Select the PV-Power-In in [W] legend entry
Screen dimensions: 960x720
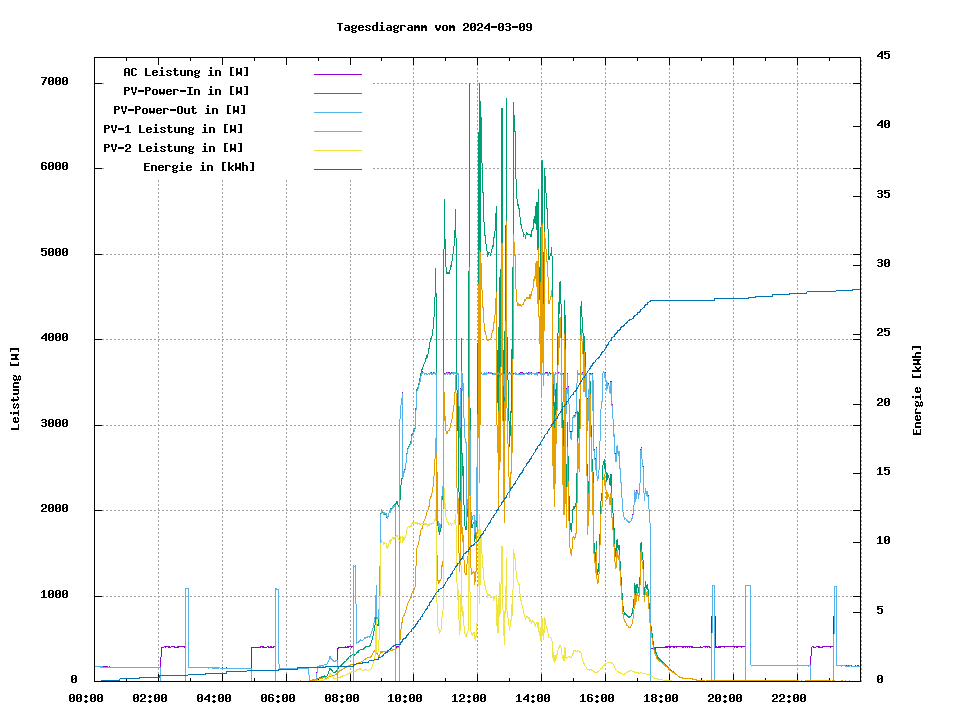pyautogui.click(x=193, y=91)
